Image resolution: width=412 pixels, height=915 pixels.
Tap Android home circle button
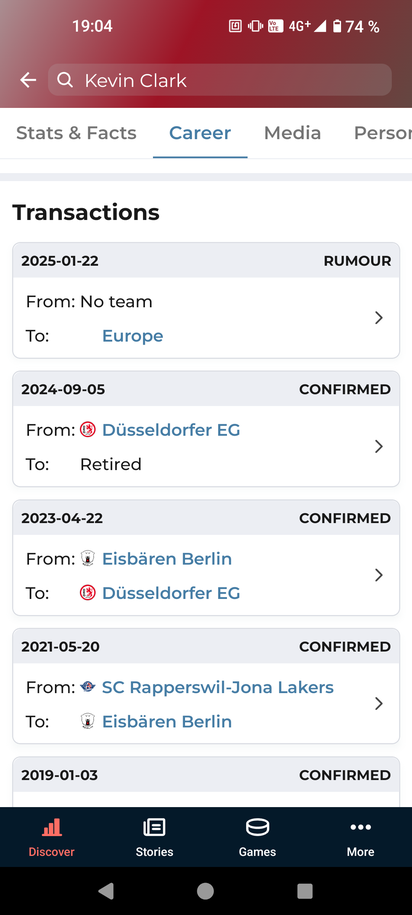205,890
